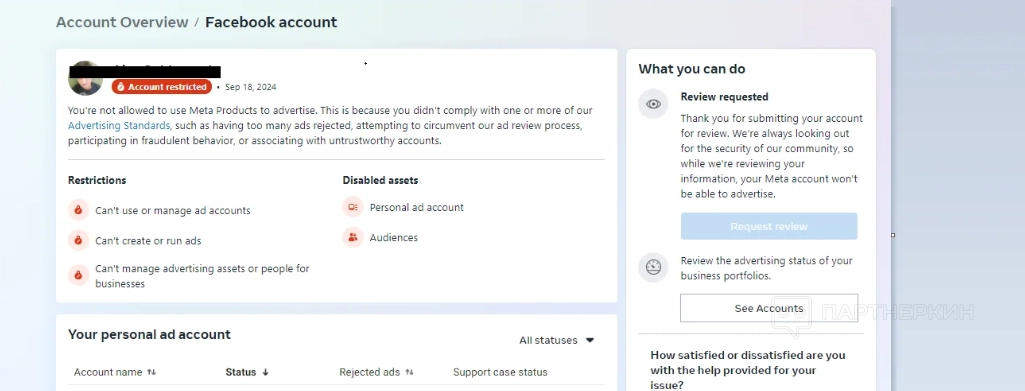Open the All statuses dropdown
Viewport: 1025px width, 391px height.
(x=556, y=340)
